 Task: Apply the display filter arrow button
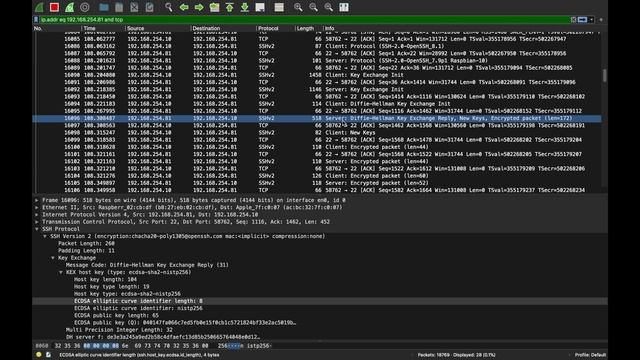(x=582, y=20)
